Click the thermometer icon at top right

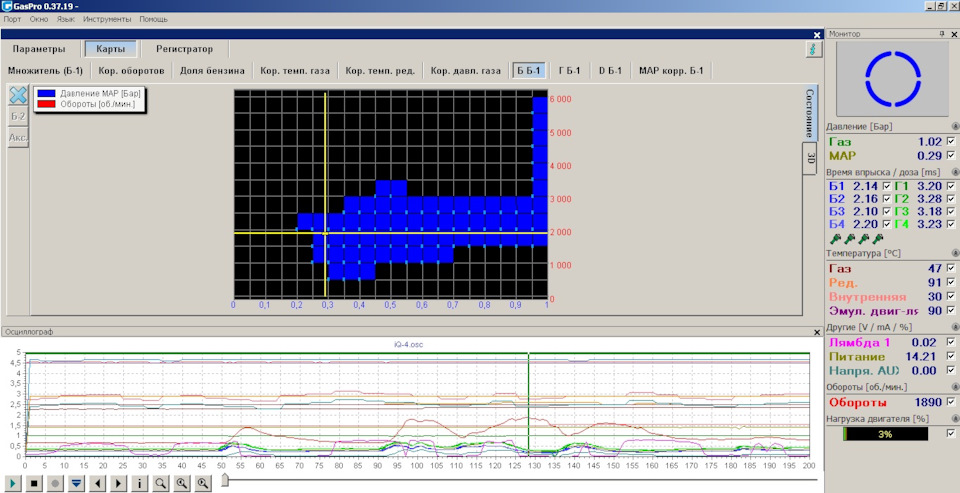813,49
